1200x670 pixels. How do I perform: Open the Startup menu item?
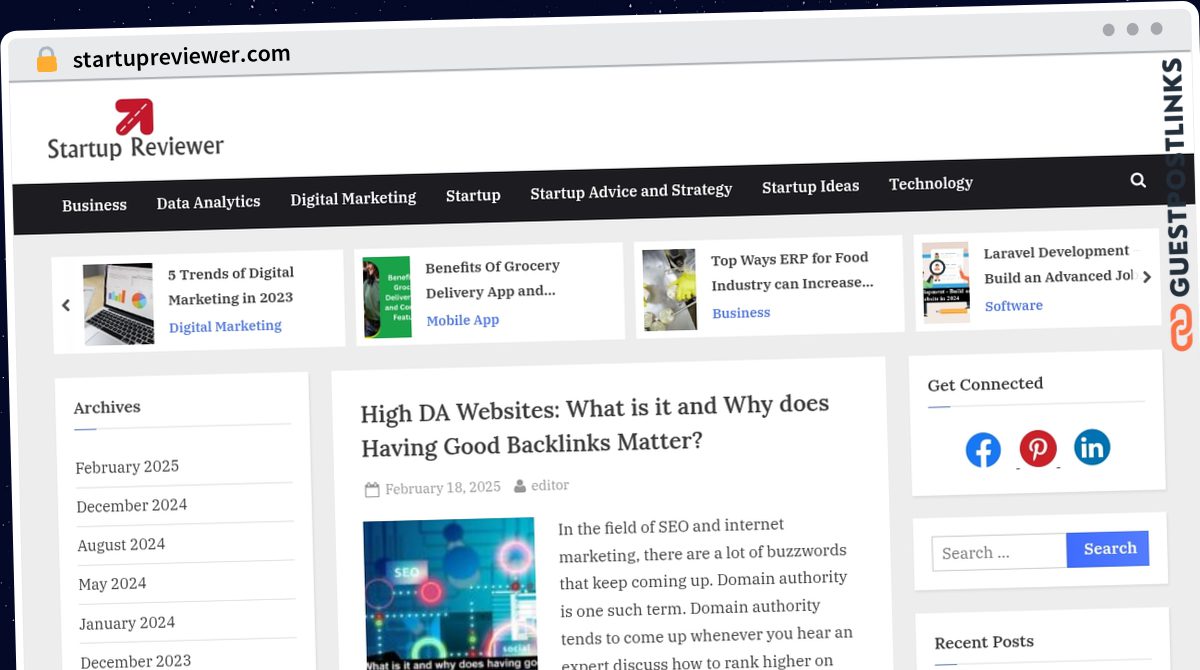coord(473,195)
